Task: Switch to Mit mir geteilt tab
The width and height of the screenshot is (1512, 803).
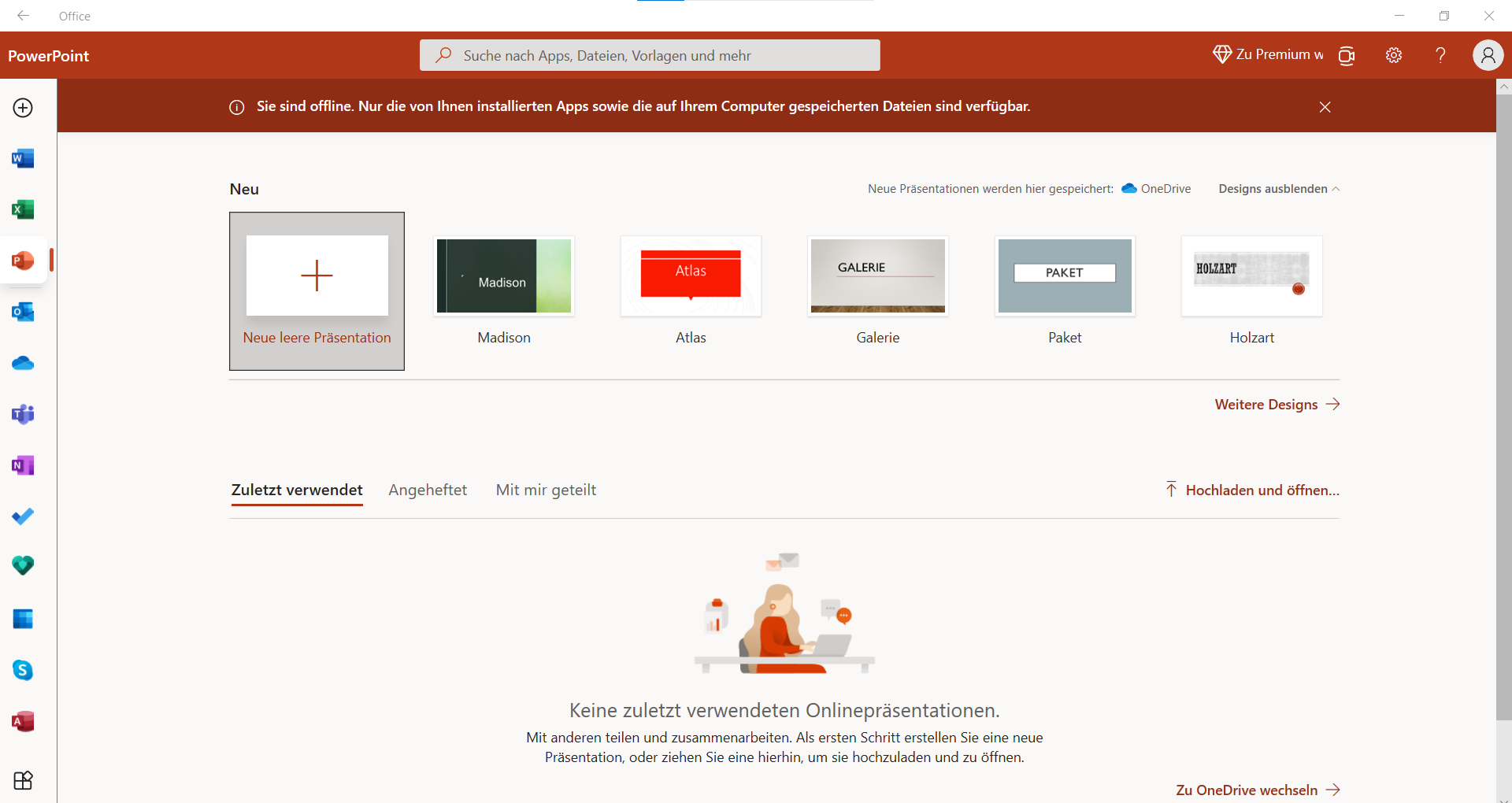Action: (x=546, y=490)
